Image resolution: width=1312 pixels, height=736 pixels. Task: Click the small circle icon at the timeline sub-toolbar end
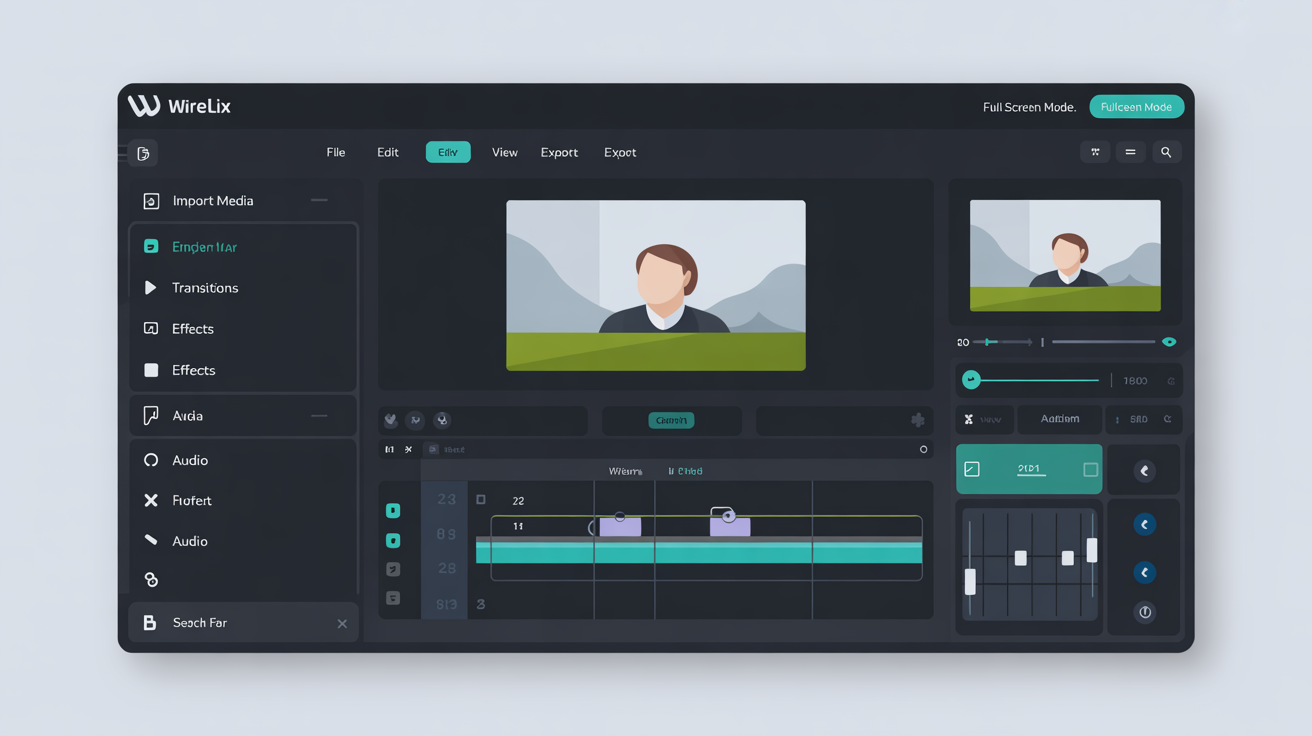(923, 450)
